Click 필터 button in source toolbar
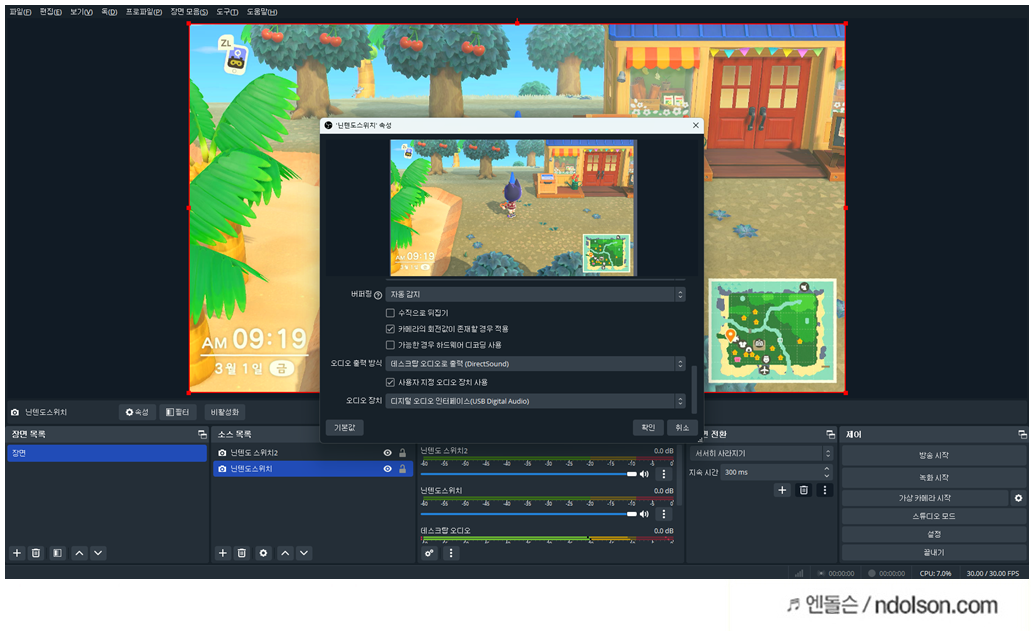This screenshot has width=1034, height=631. point(177,412)
